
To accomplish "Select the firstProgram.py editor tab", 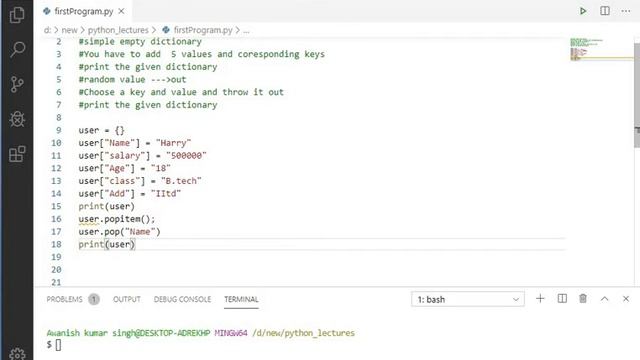I will click(83, 11).
